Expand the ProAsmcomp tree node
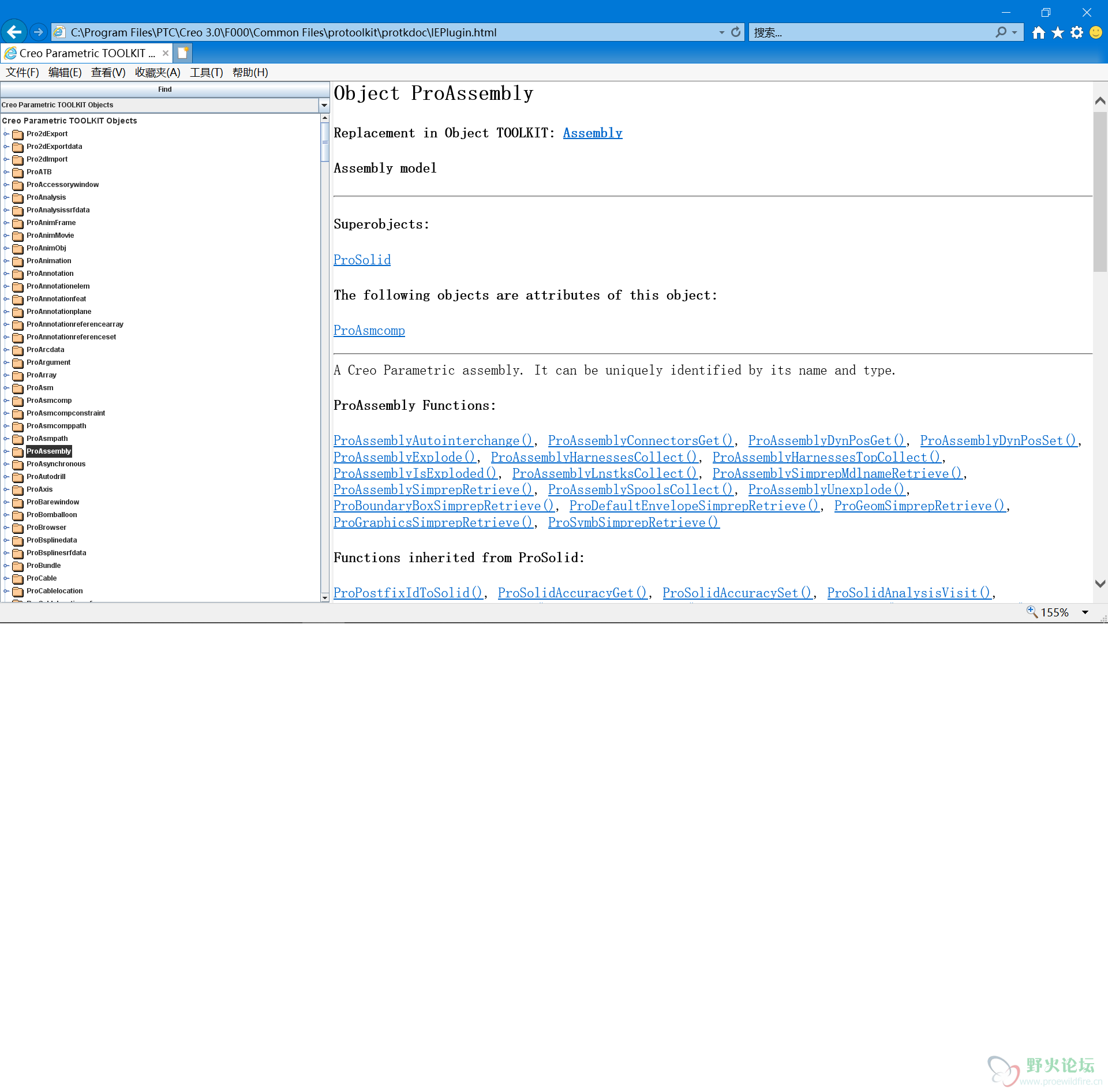 tap(6, 401)
